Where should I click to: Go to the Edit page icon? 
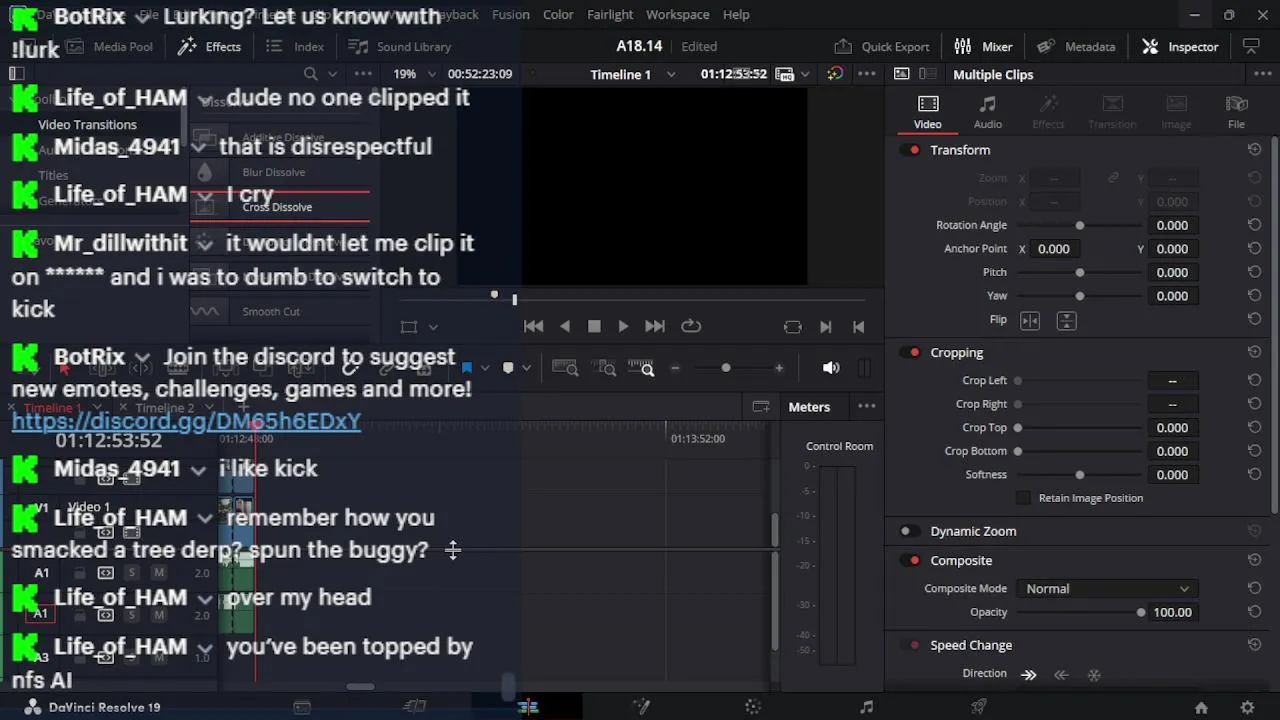(528, 707)
